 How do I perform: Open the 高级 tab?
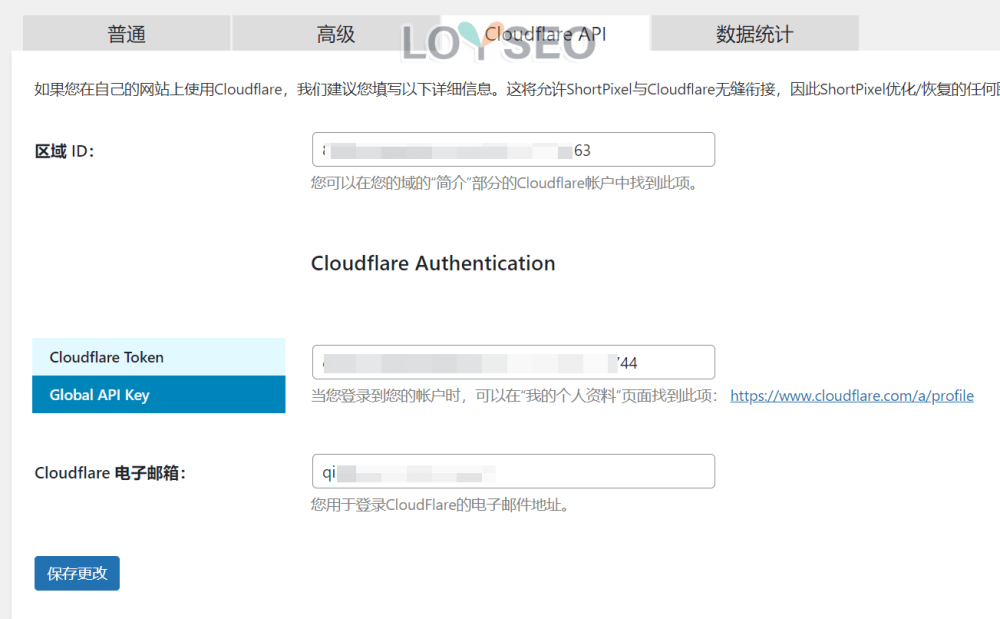coord(335,34)
